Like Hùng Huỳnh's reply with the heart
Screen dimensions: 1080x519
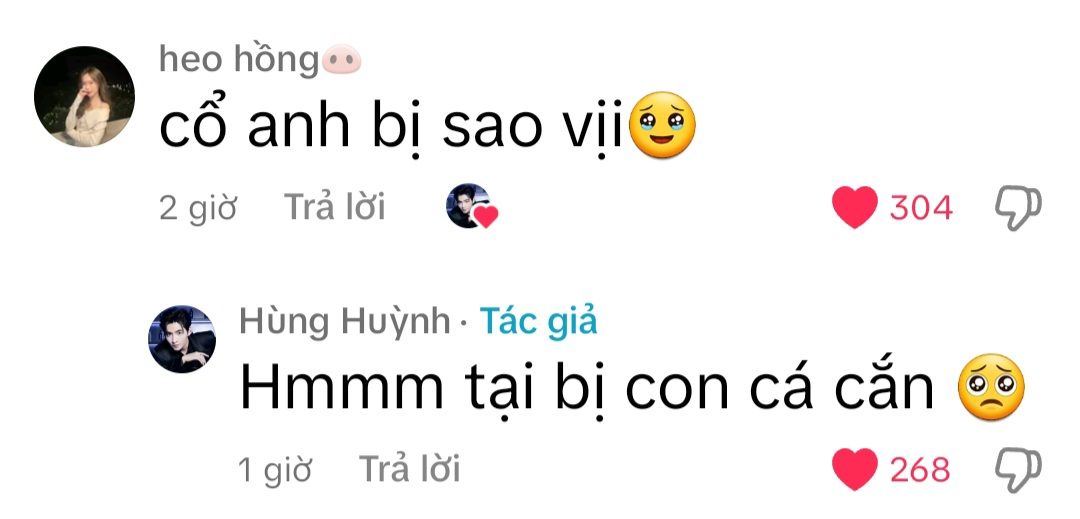855,469
